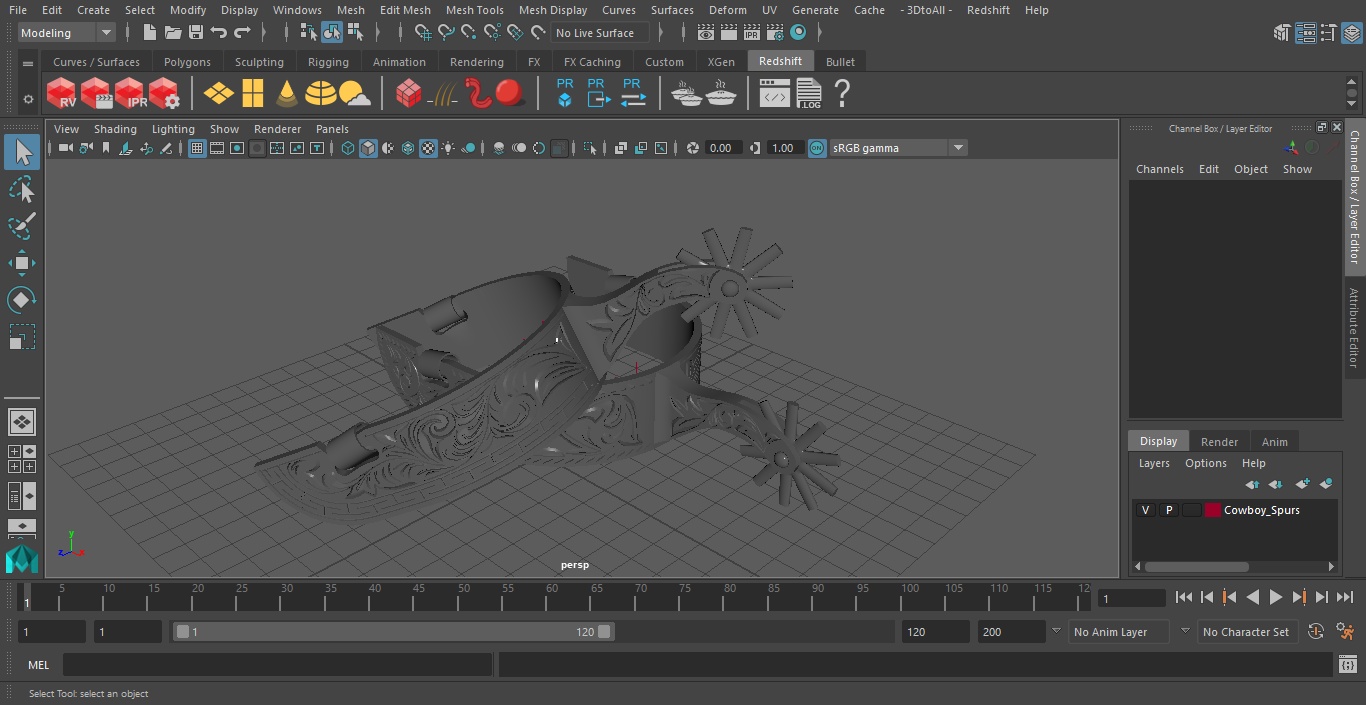This screenshot has width=1366, height=705.
Task: Open the script editor icon by command line
Action: [1347, 665]
